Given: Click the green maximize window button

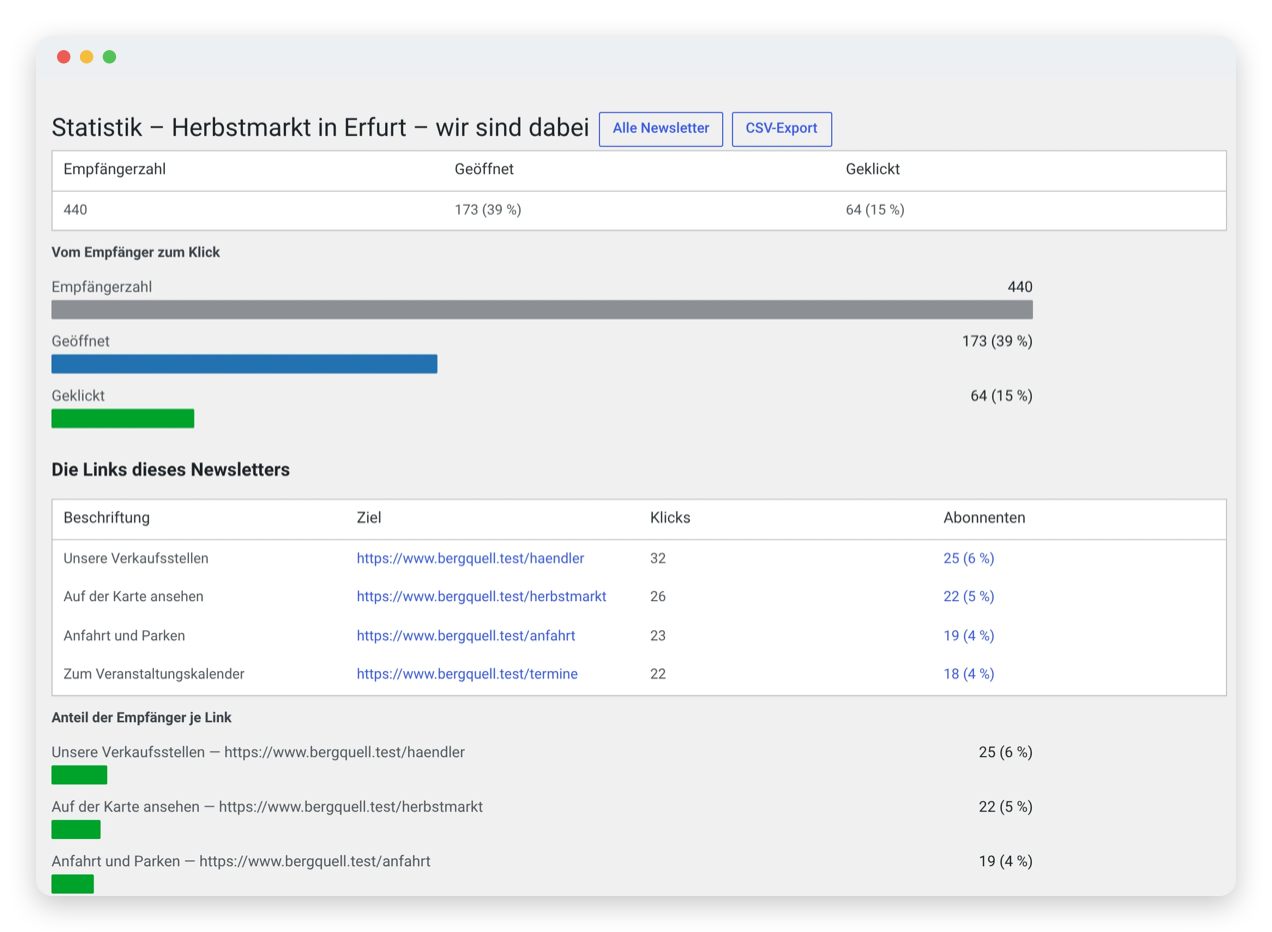Looking at the screenshot, I should pos(110,57).
